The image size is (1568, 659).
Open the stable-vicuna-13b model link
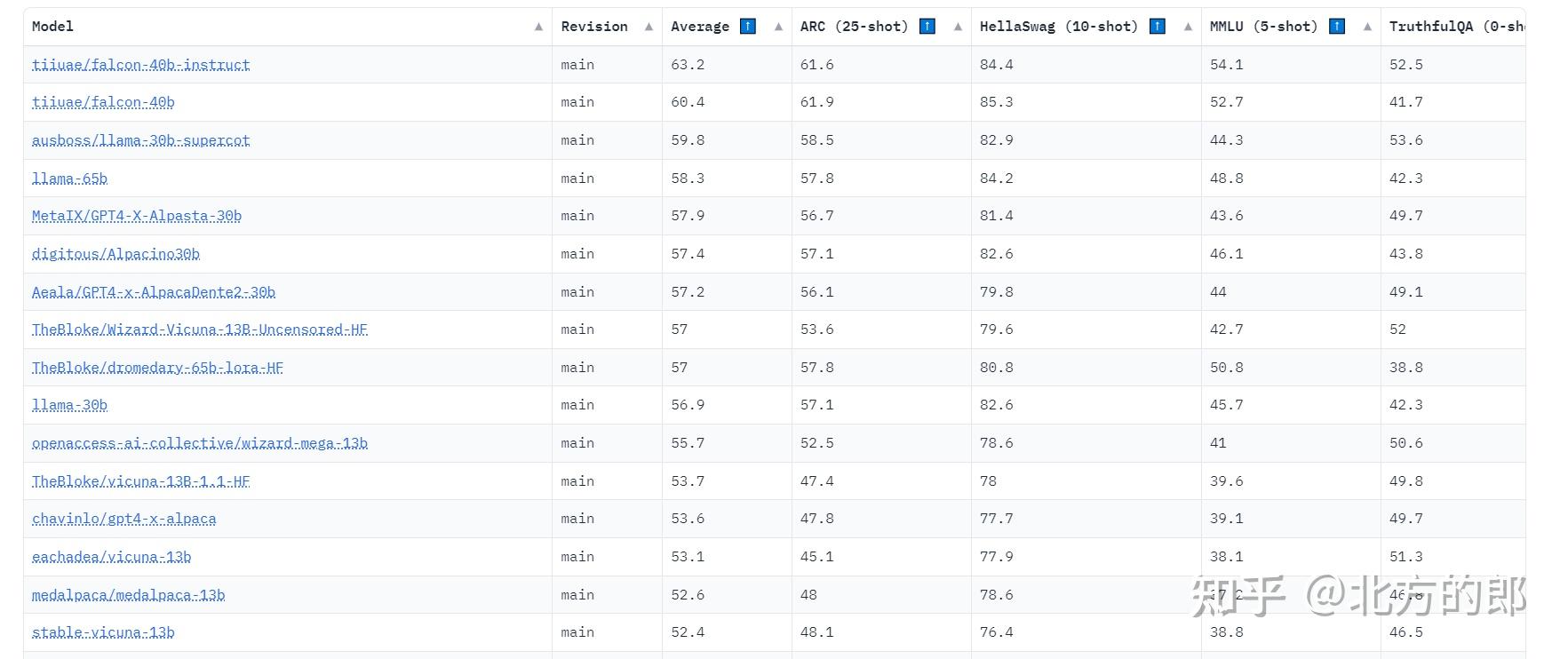click(103, 632)
